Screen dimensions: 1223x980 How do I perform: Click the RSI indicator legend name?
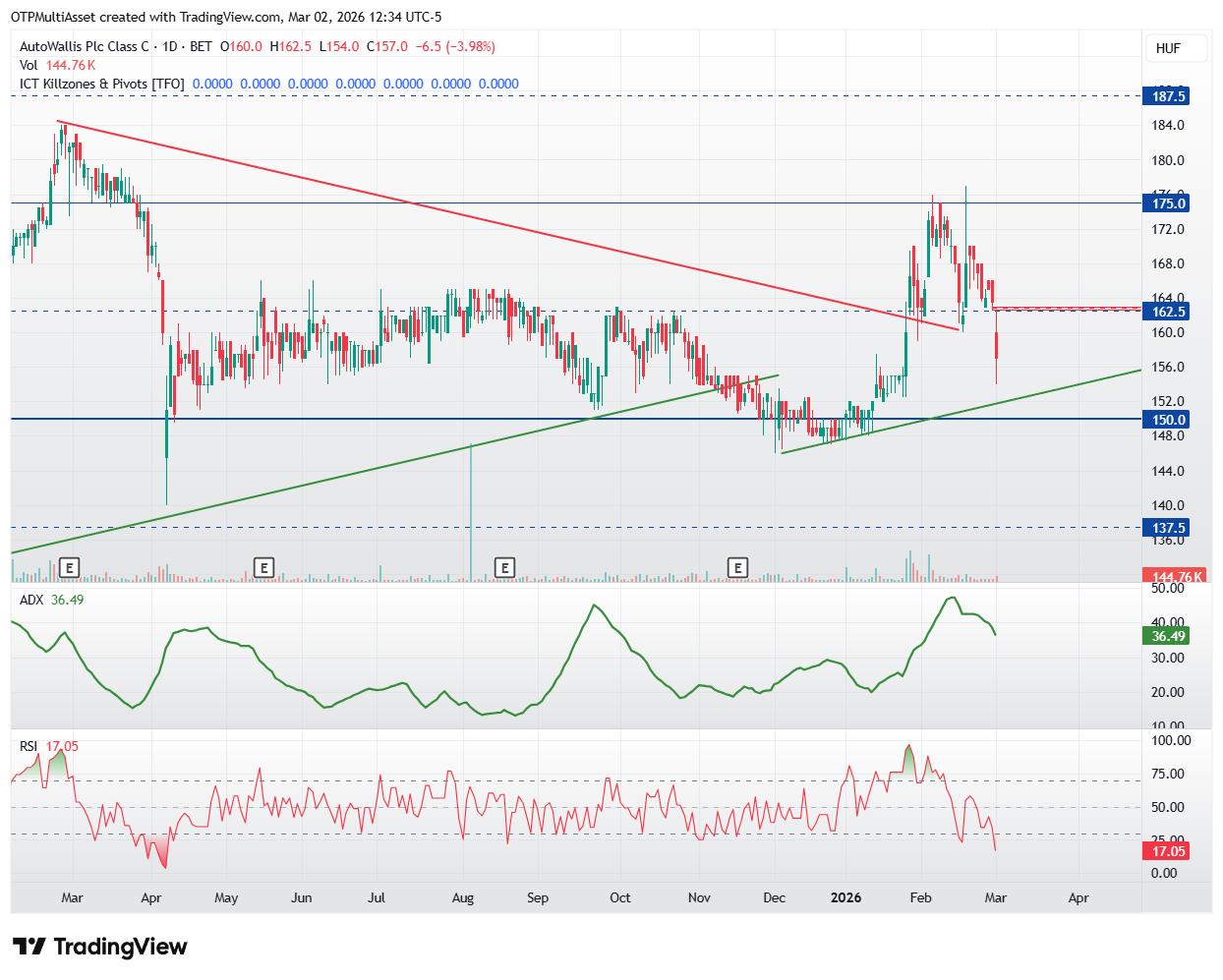pos(29,746)
